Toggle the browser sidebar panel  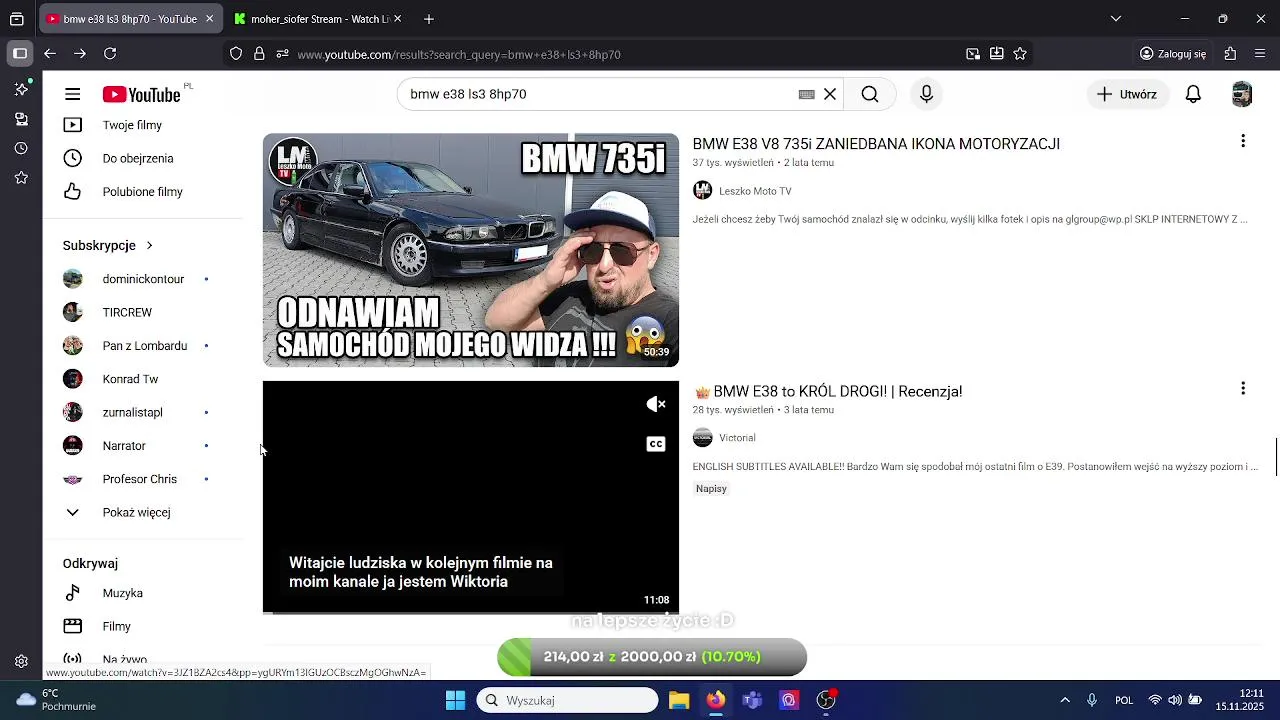(20, 54)
